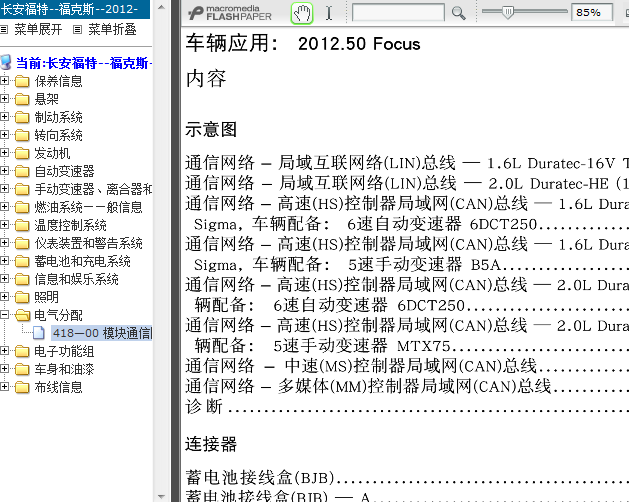The height and width of the screenshot is (502, 629).
Task: Click the 5速手动变速器 B5A line
Action: (411, 264)
